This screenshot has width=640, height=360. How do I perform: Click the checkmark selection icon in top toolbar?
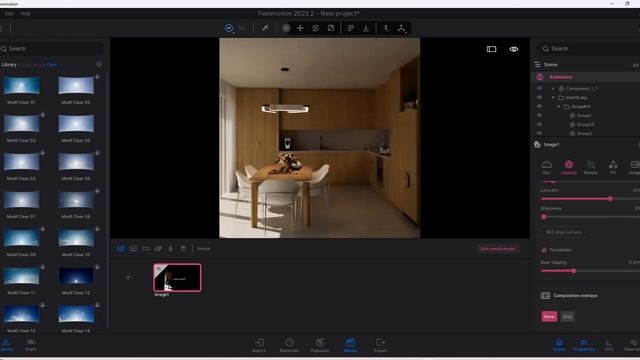coord(229,28)
